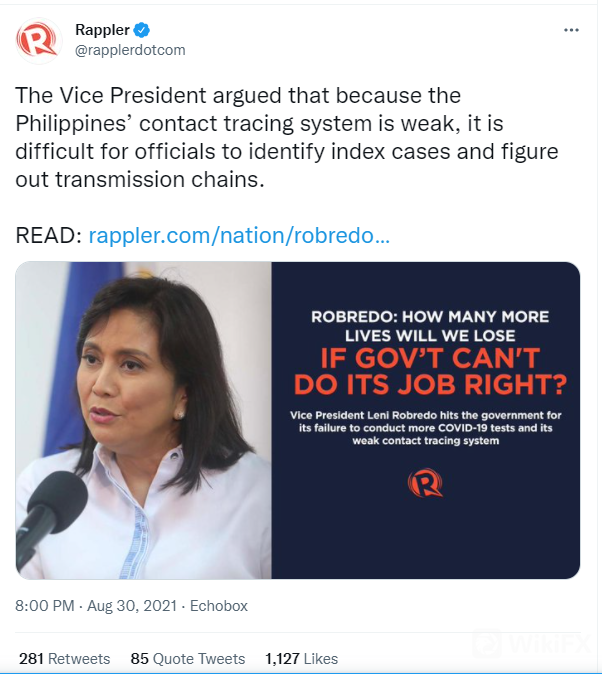The width and height of the screenshot is (602, 674).
Task: Click the "READ:" label before the link
Action: coord(49,236)
